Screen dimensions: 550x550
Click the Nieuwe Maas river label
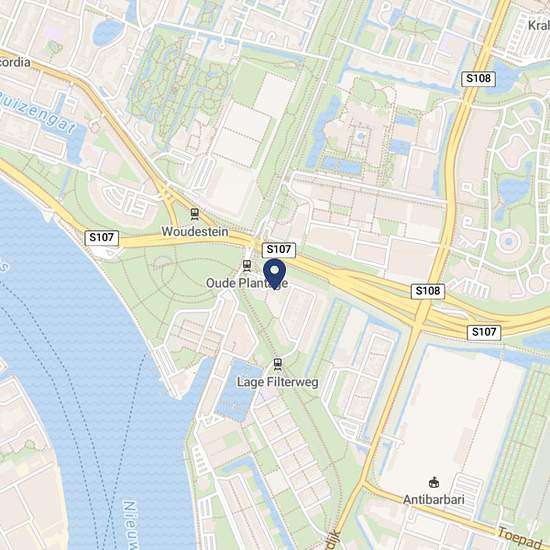click(129, 525)
